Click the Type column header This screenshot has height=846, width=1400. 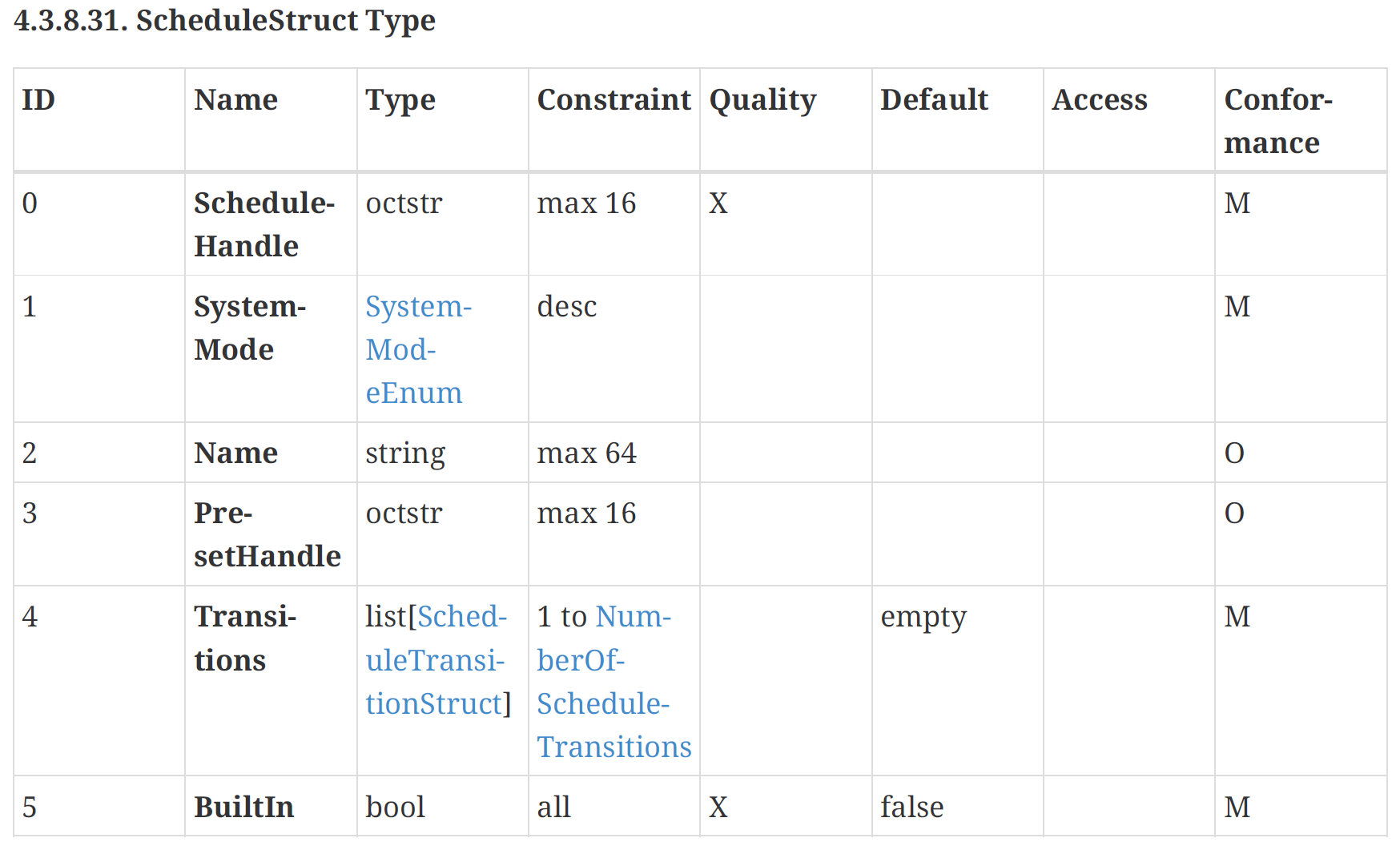point(400,100)
